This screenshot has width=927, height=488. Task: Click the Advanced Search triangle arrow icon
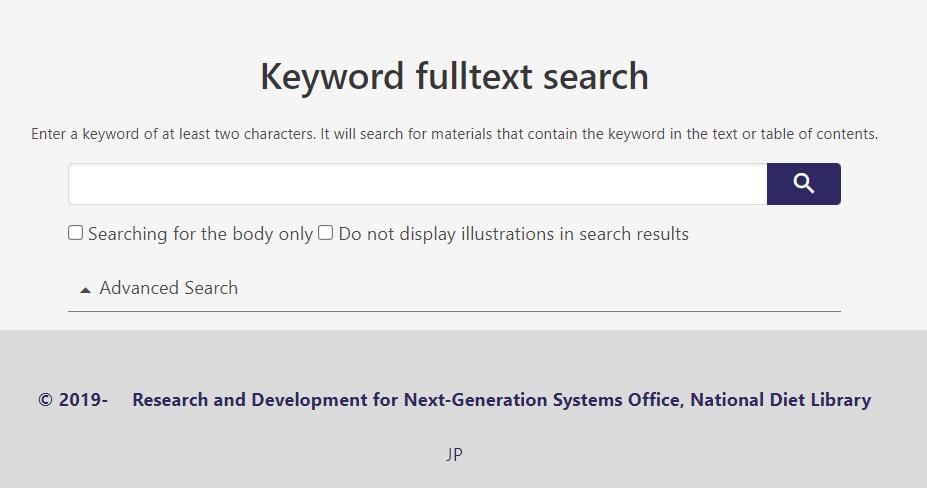[86, 290]
